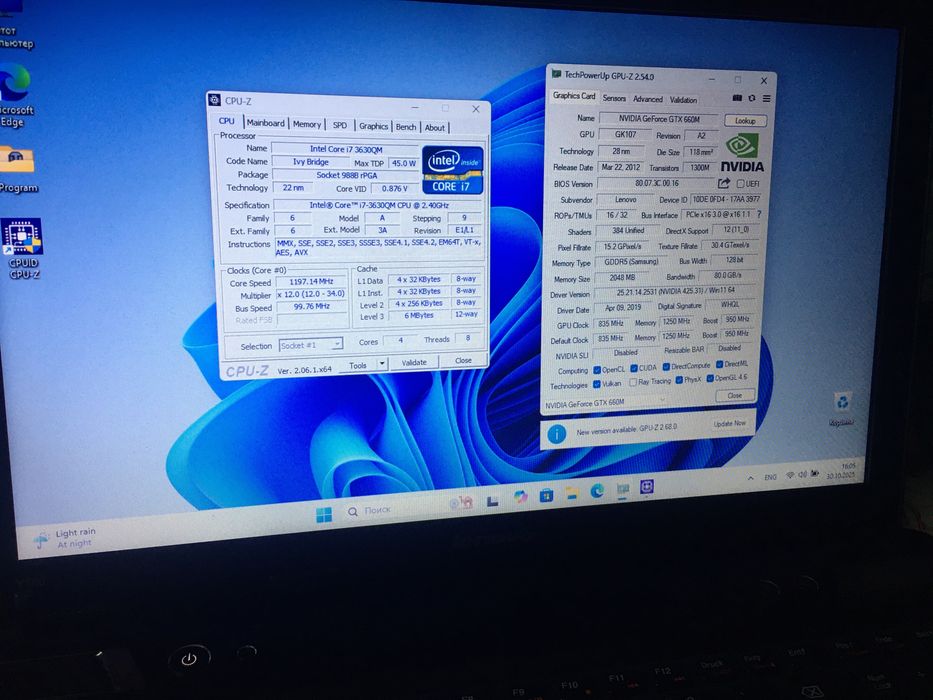This screenshot has width=933, height=700.
Task: Toggle the UEFI checkbox in GPU-Z
Action: tap(741, 183)
